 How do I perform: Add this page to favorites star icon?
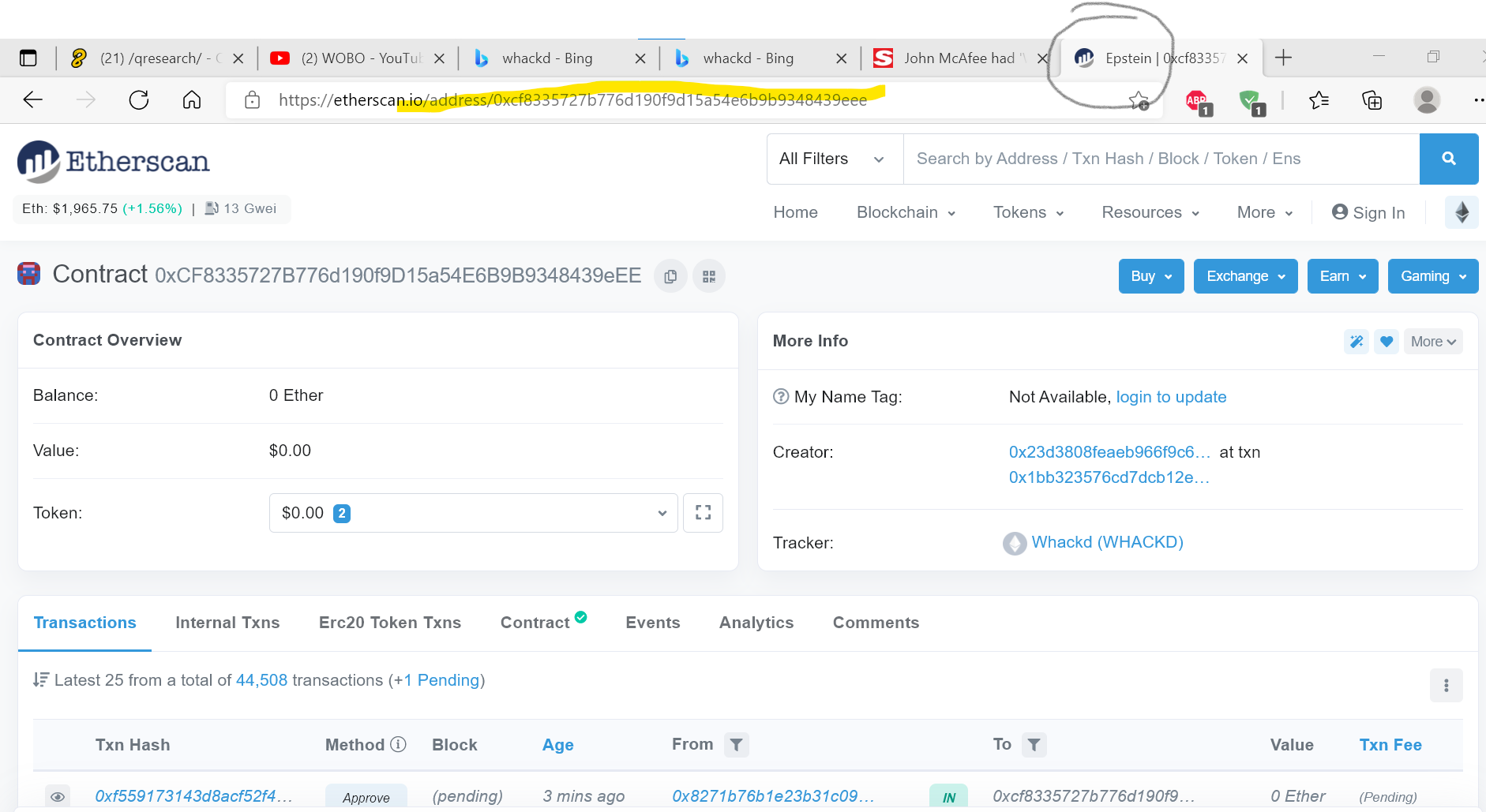[x=1139, y=100]
